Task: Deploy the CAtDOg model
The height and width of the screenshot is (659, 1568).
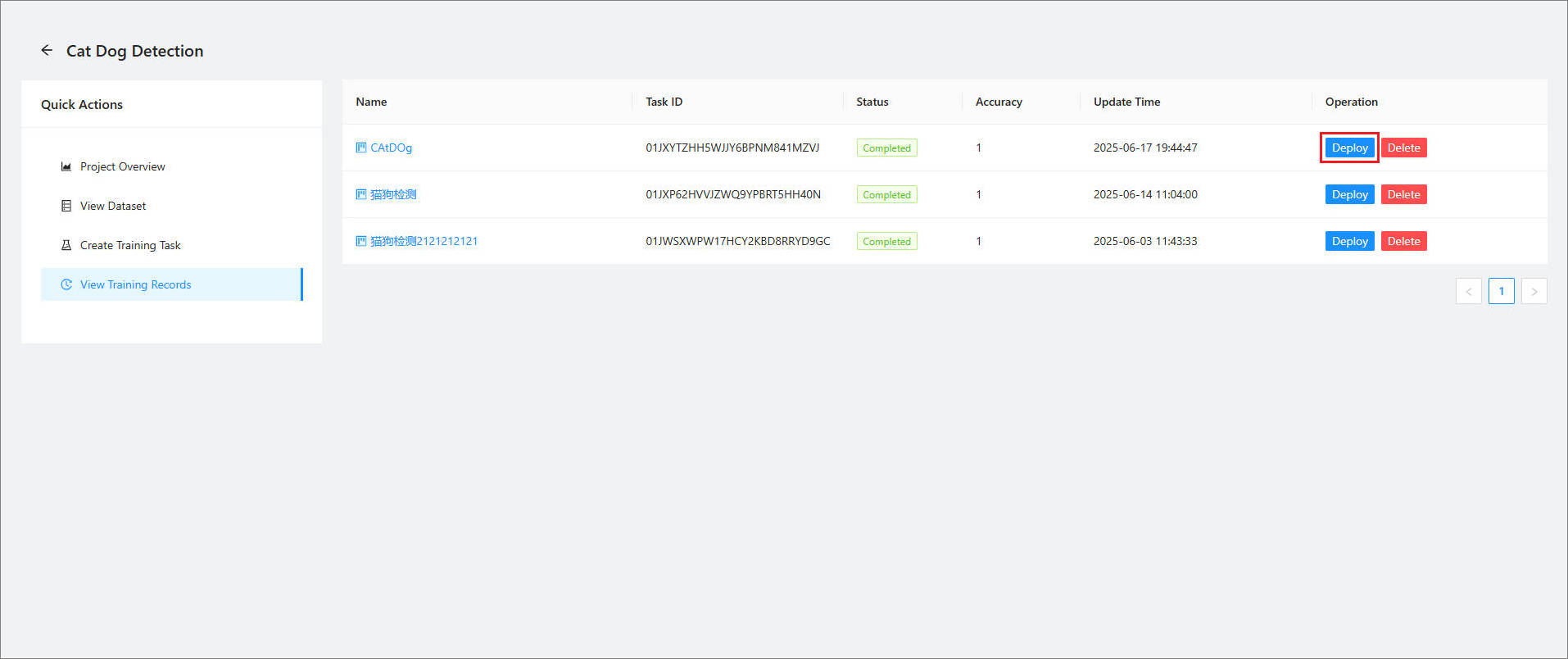Action: 1349,148
